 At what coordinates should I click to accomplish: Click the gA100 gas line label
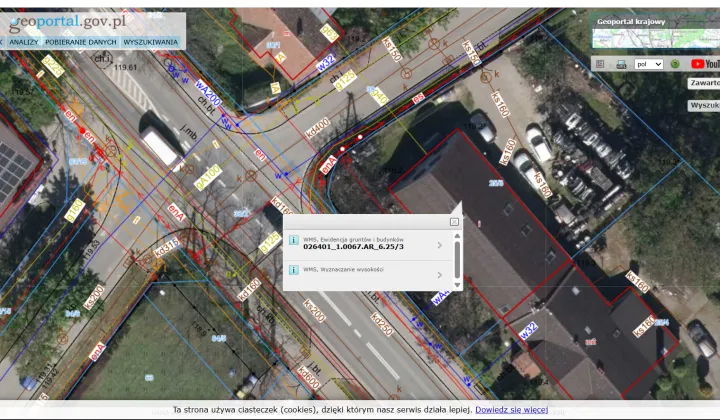(x=208, y=178)
